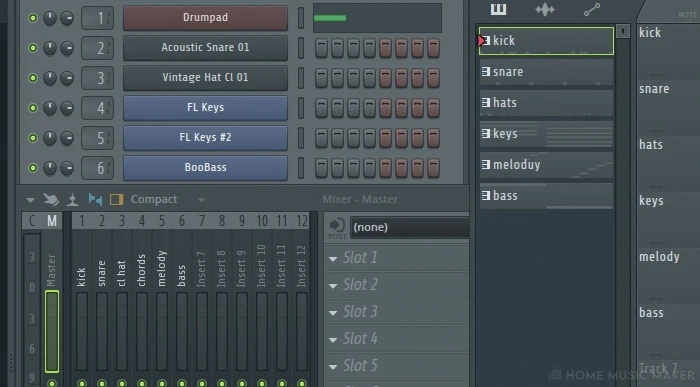Show piano roll patterns in picker
The width and height of the screenshot is (700, 387).
[x=499, y=9]
